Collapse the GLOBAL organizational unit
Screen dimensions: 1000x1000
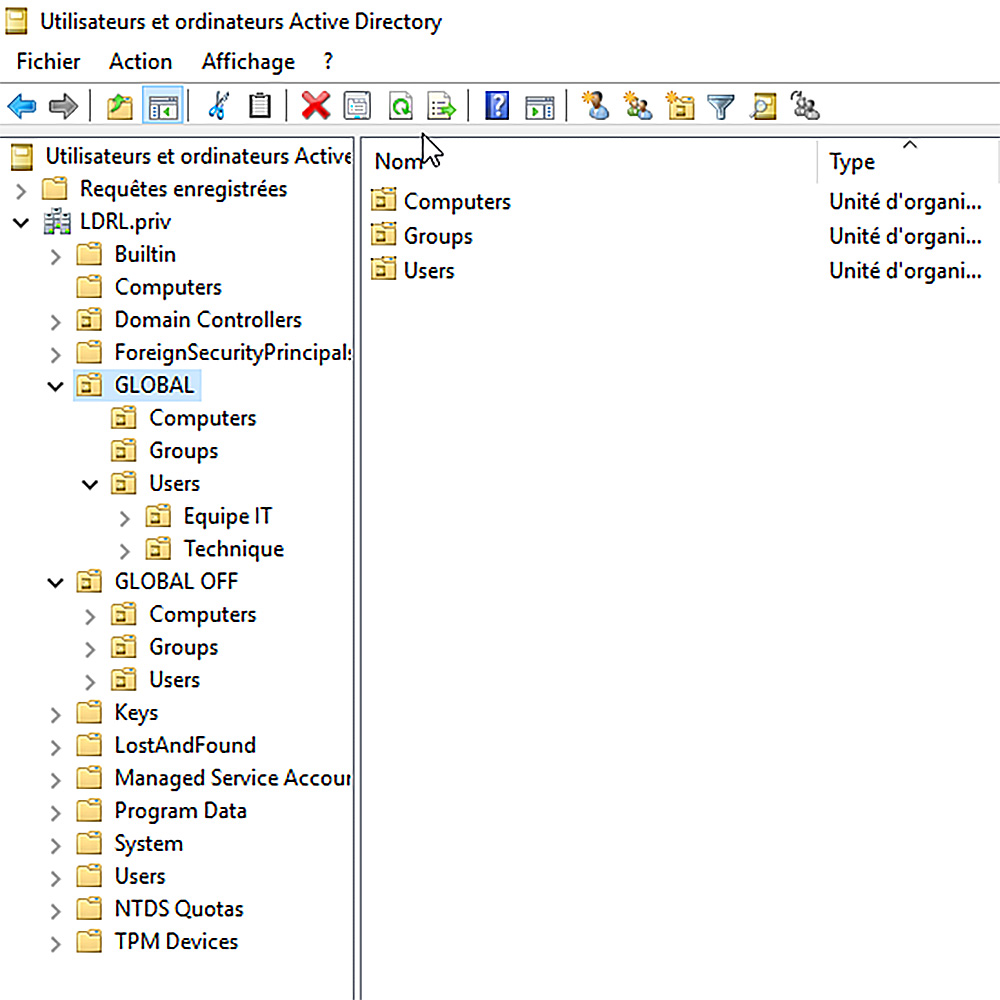click(55, 386)
